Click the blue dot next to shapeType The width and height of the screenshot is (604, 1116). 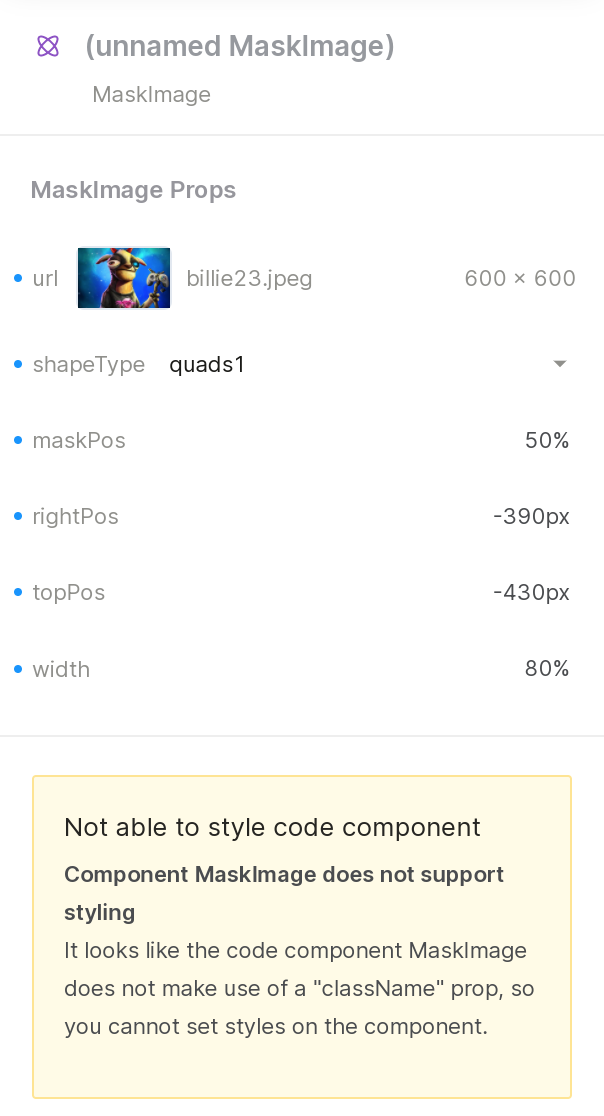[18, 365]
